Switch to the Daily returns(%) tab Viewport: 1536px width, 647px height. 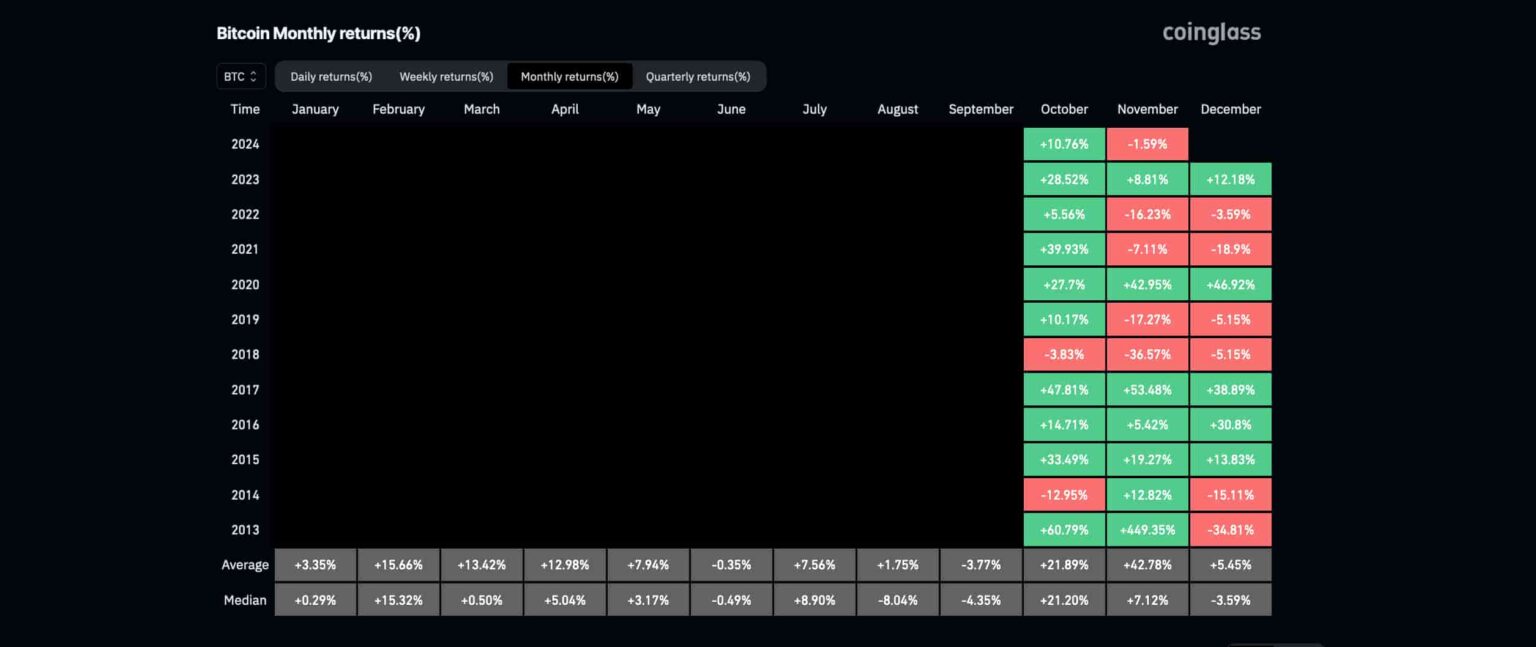(330, 76)
